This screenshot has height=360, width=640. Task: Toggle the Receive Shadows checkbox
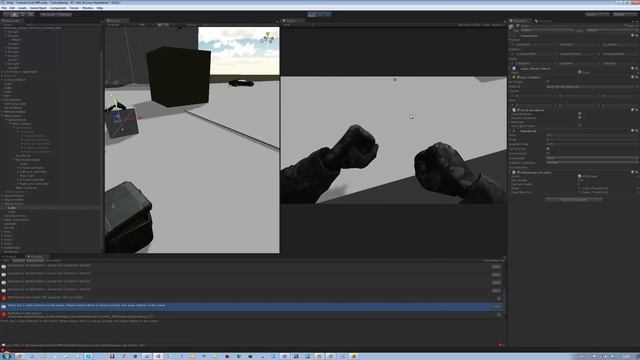click(580, 118)
